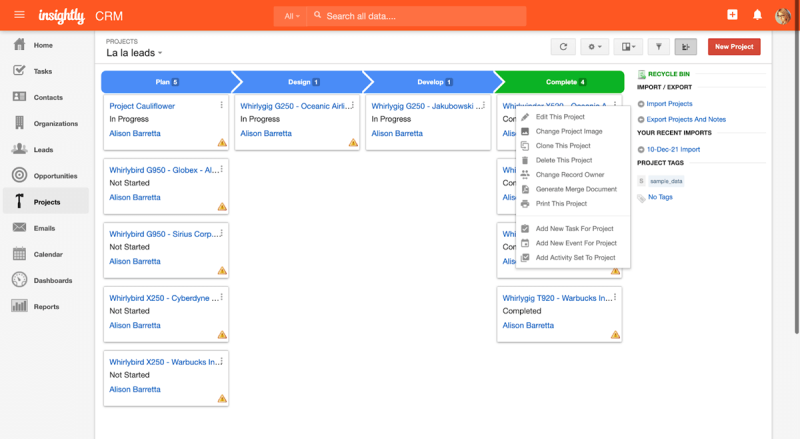
Task: Open the 10-Dec-21 Import link
Action: tap(673, 150)
